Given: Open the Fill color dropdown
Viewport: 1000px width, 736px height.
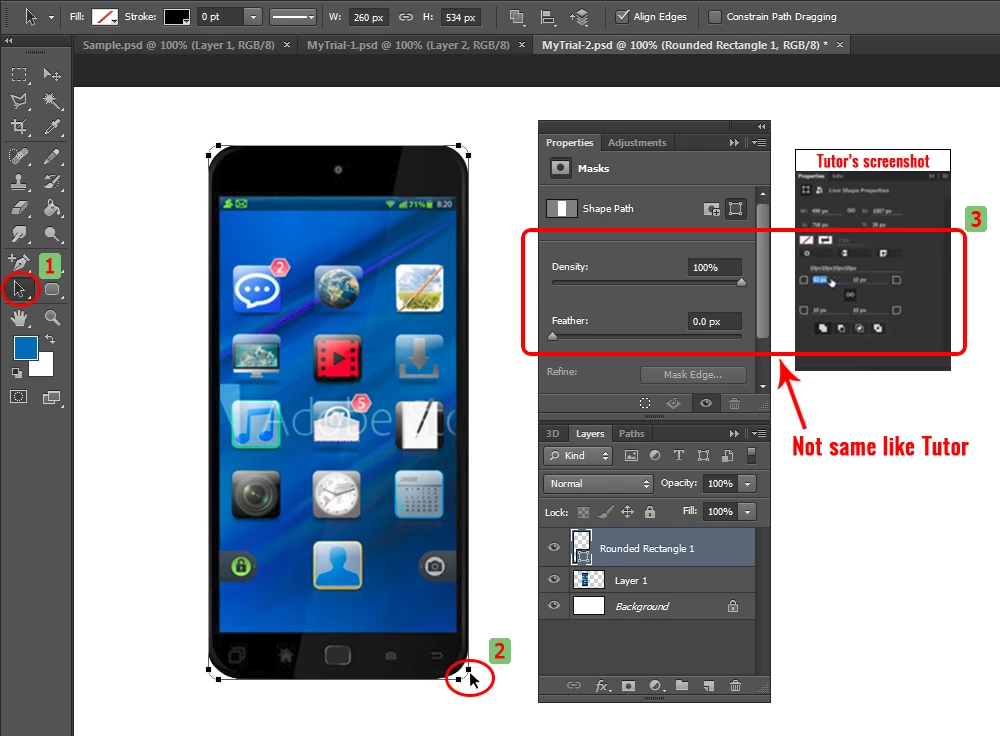Looking at the screenshot, I should [105, 17].
